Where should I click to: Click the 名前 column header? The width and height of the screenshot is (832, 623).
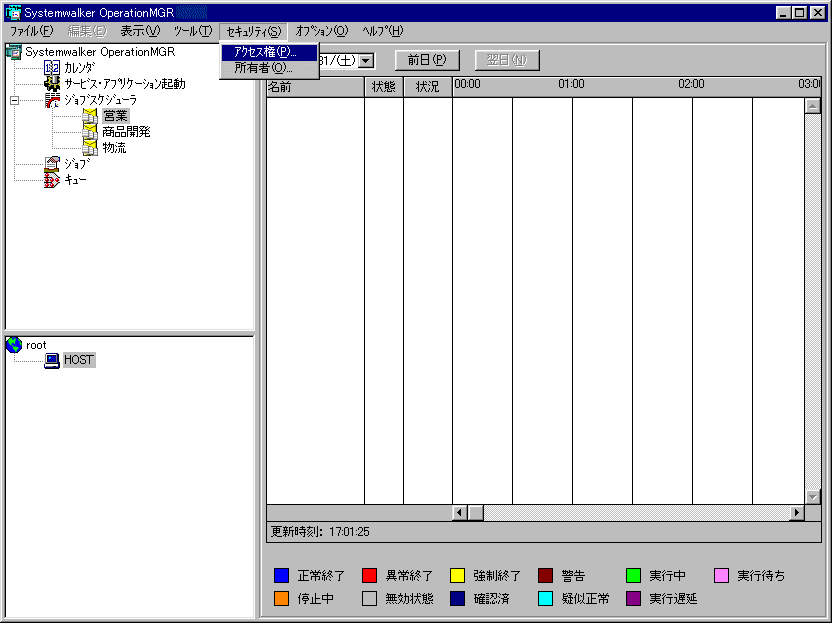click(316, 87)
